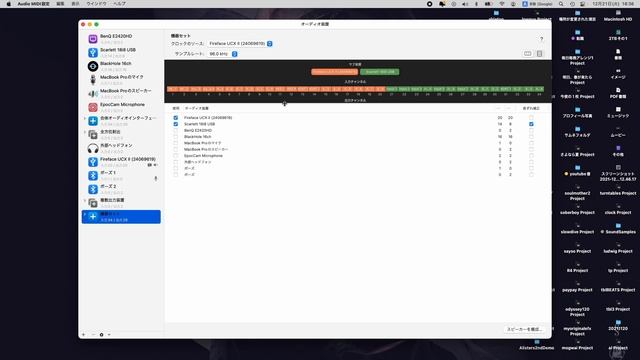Screen dimensions: 640x360
Task: Open the 編集 menu
Action: pyautogui.click(x=60, y=4)
